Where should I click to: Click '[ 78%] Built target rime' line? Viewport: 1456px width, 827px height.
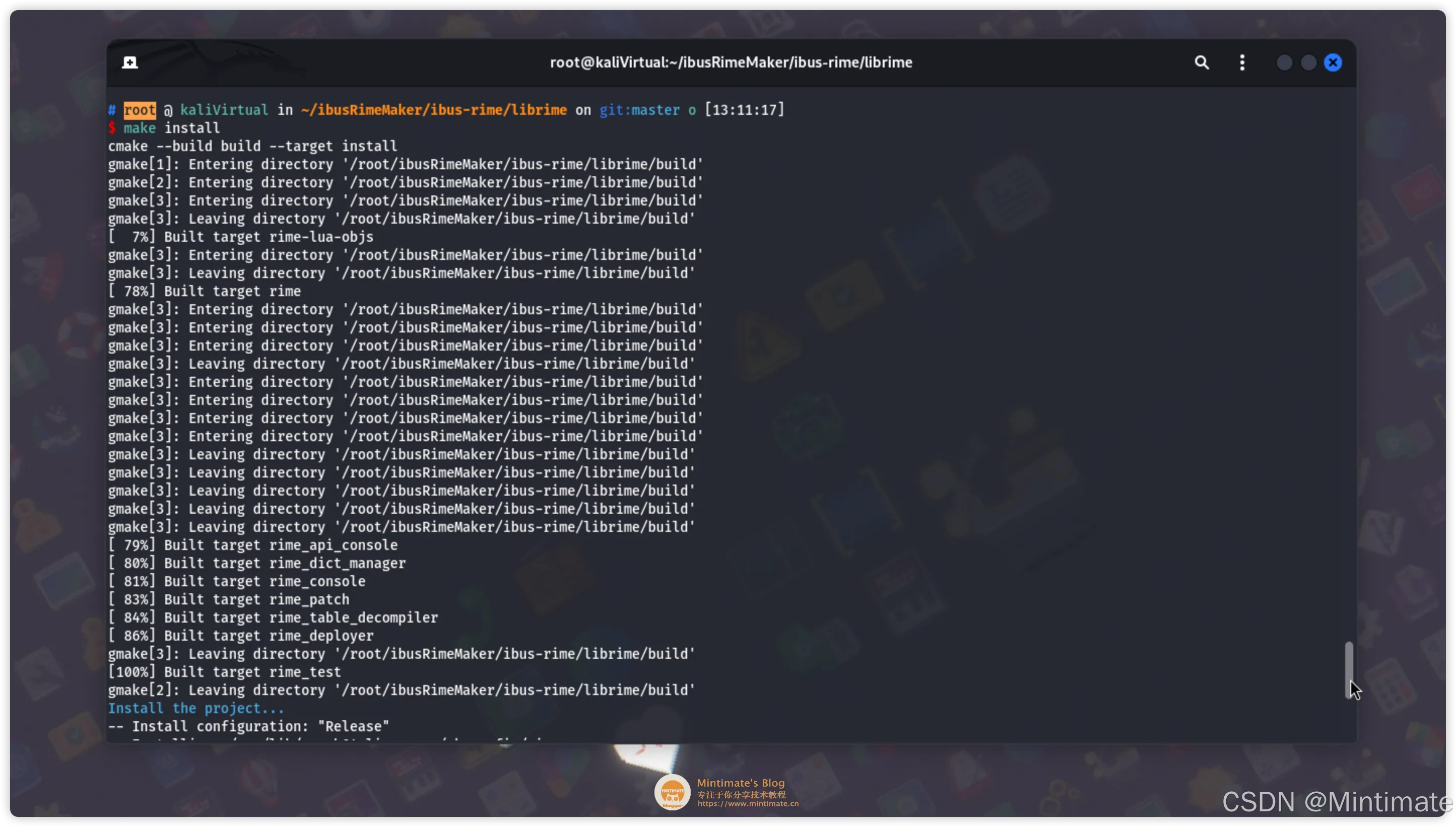point(205,292)
